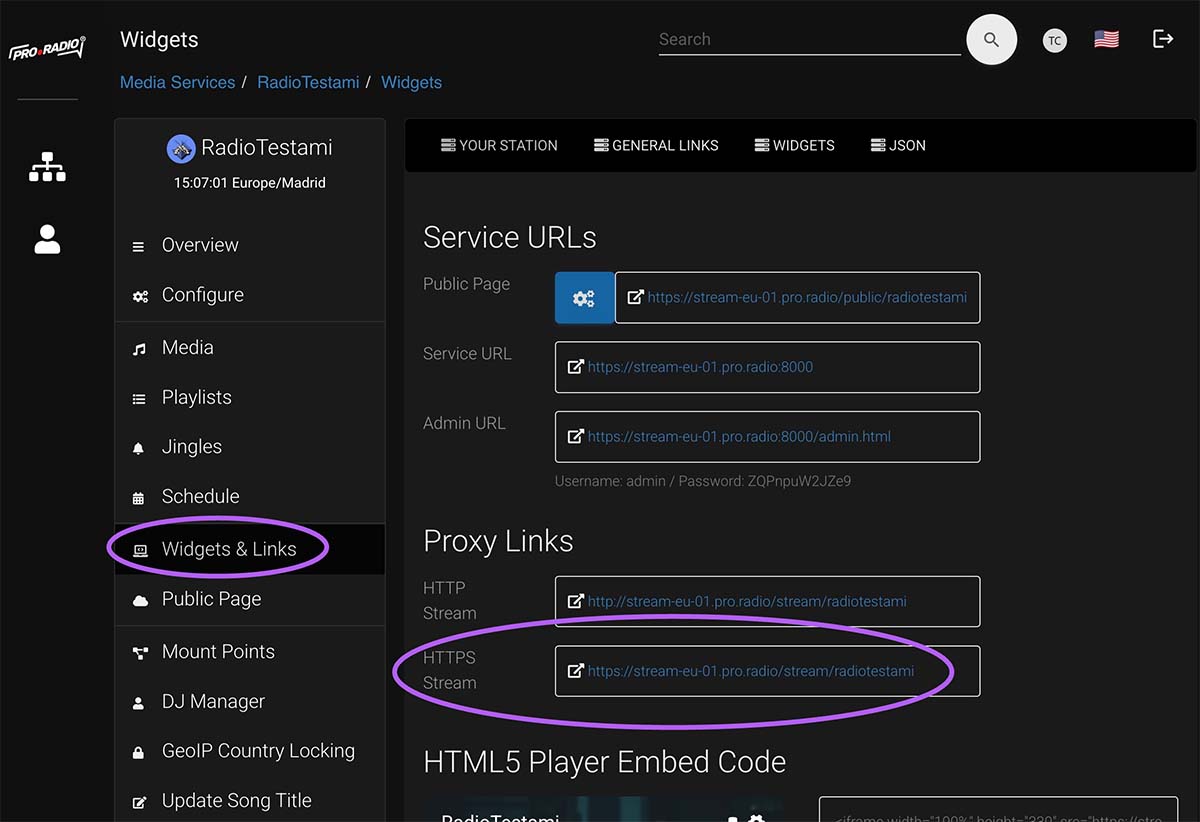Click the RadioTestami station avatar
1200x822 pixels.
(x=181, y=148)
